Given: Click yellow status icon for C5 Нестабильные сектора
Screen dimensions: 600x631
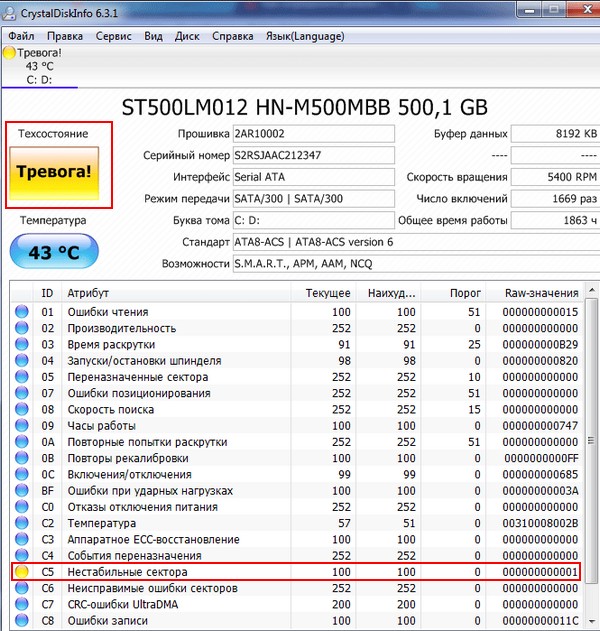Looking at the screenshot, I should click(23, 572).
